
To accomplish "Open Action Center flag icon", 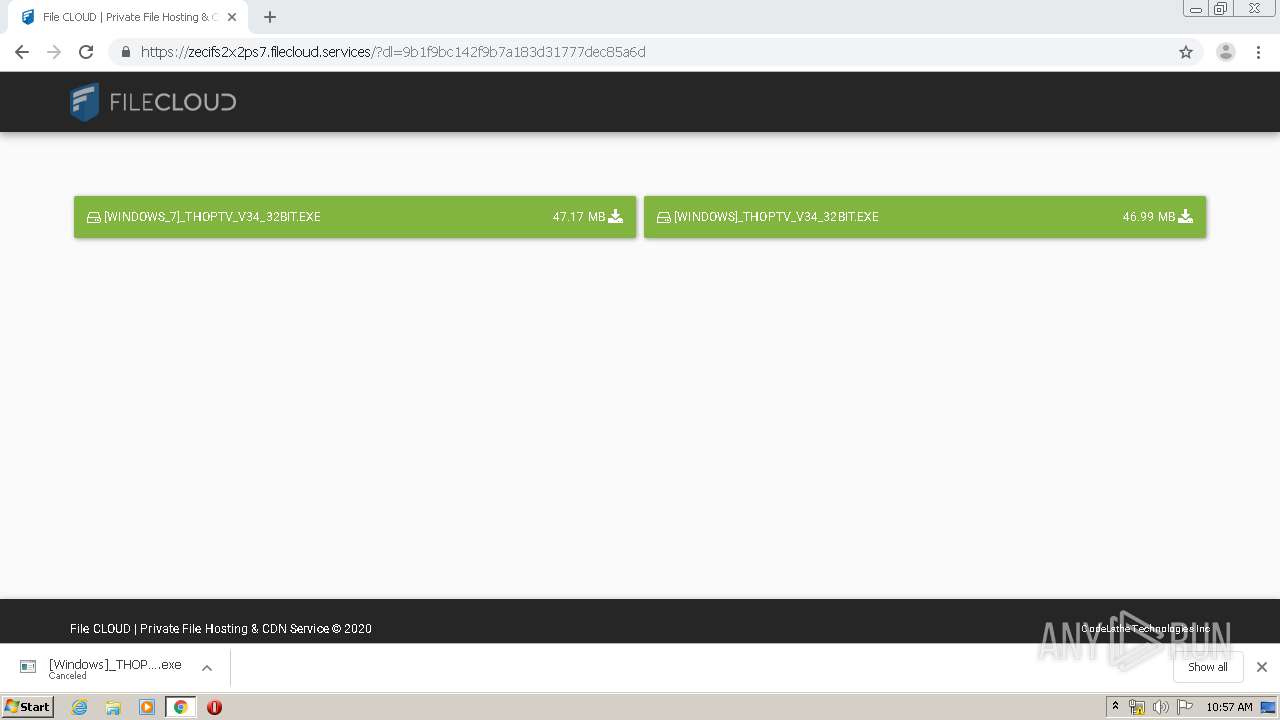I will coord(1185,707).
